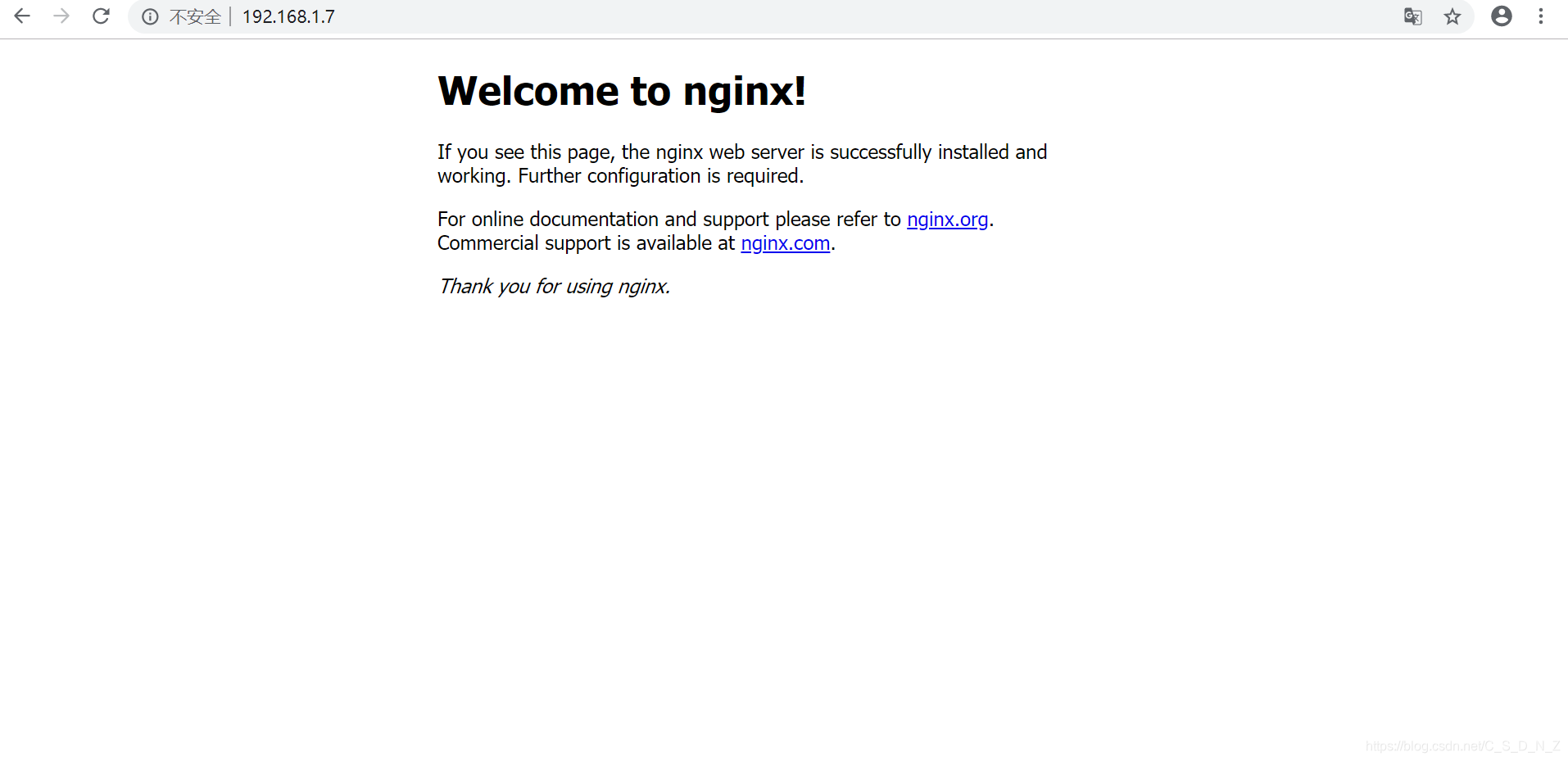This screenshot has width=1568, height=761.
Task: Click the "Welcome to nginx!" heading
Action: point(622,91)
